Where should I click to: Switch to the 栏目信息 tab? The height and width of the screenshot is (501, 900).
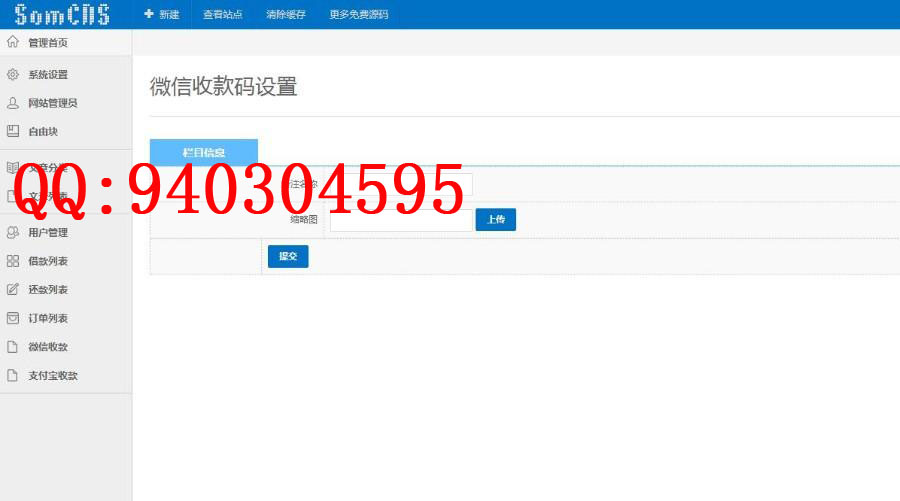[x=204, y=153]
